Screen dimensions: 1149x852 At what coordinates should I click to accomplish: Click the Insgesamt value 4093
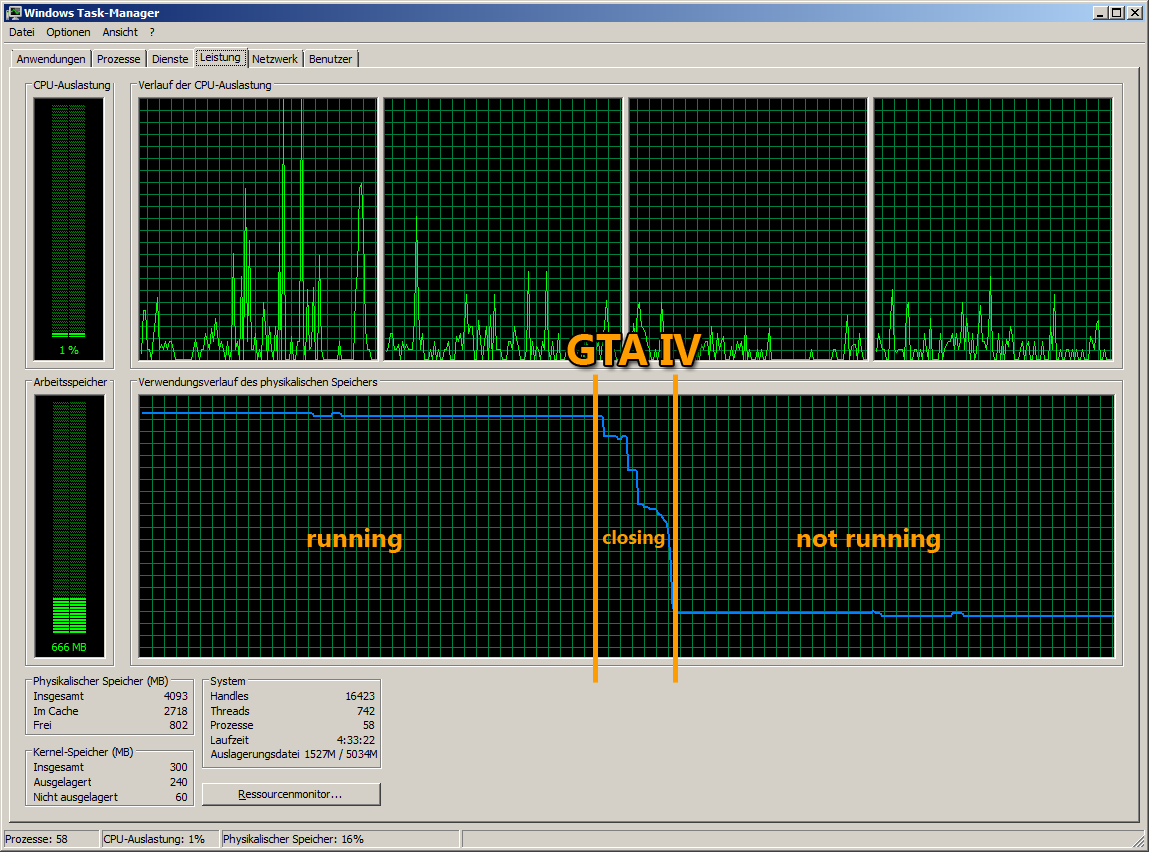pos(176,697)
